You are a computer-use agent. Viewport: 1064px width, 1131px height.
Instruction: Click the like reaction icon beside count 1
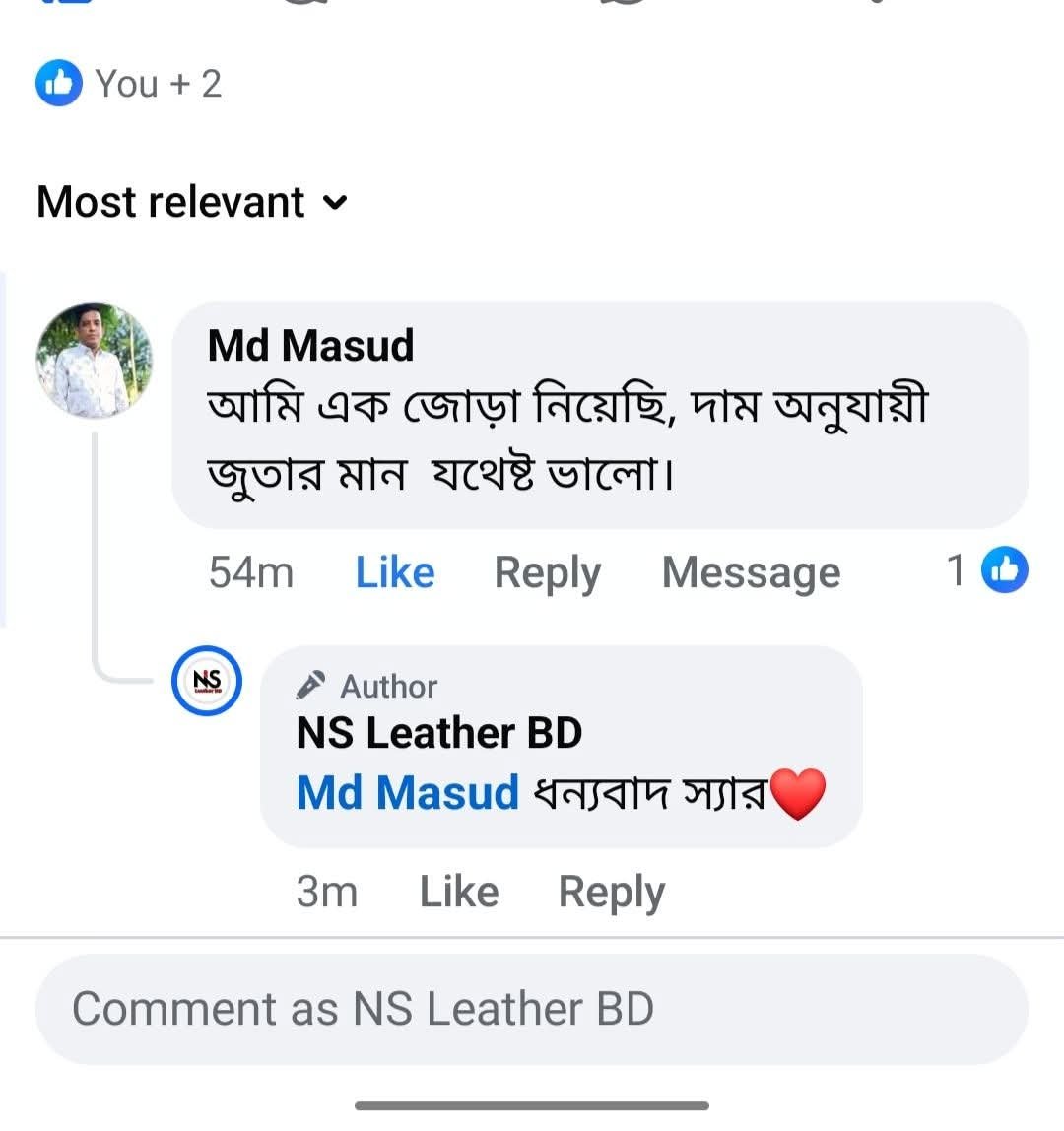1005,570
